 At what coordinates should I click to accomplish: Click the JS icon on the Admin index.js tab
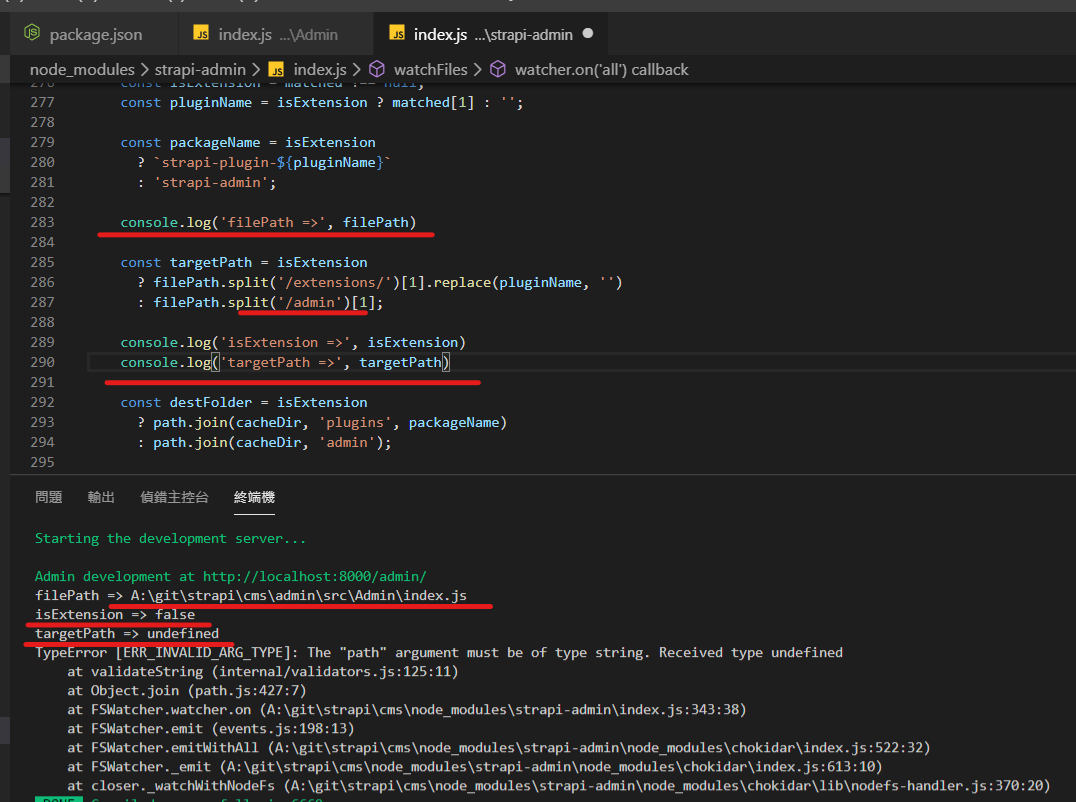(x=201, y=32)
